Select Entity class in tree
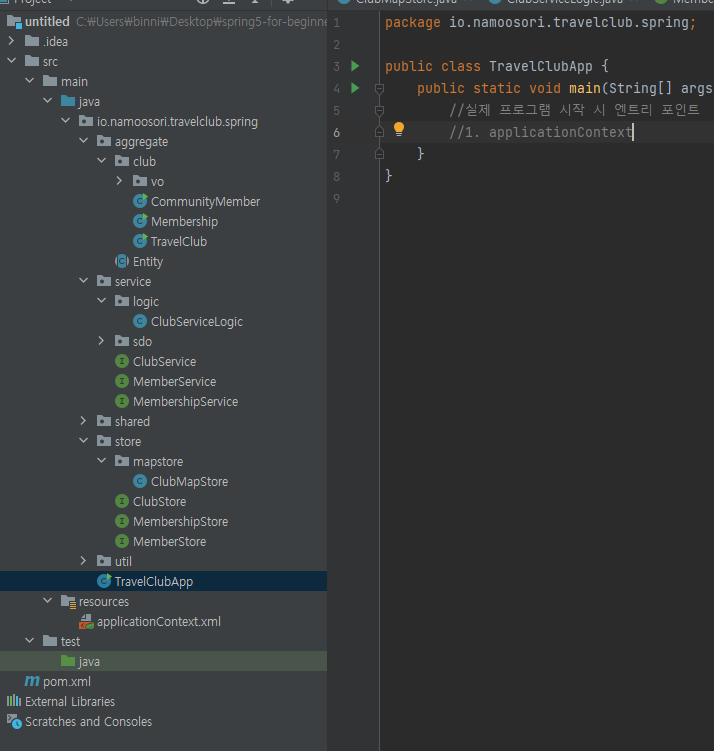This screenshot has width=714, height=751. coord(147,262)
